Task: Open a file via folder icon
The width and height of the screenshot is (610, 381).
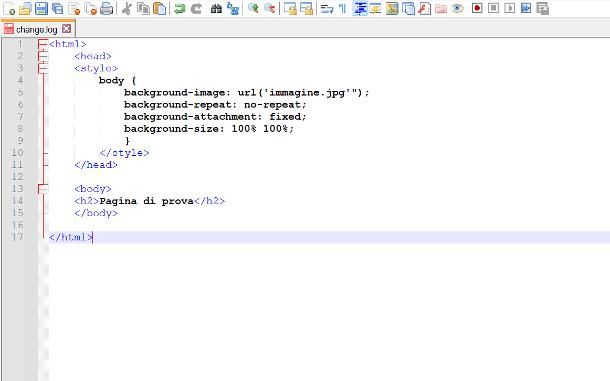Action: click(25, 9)
